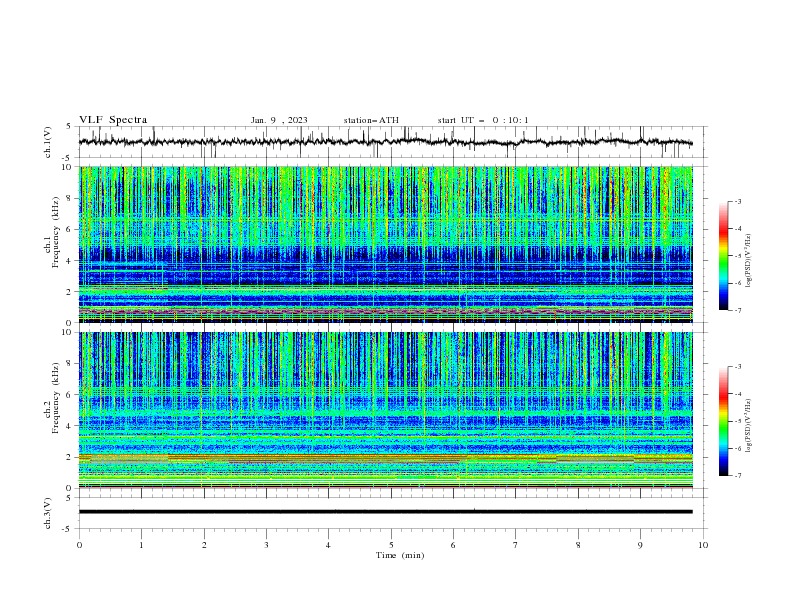Click the ch.2 spectrogram panel

coord(385,410)
